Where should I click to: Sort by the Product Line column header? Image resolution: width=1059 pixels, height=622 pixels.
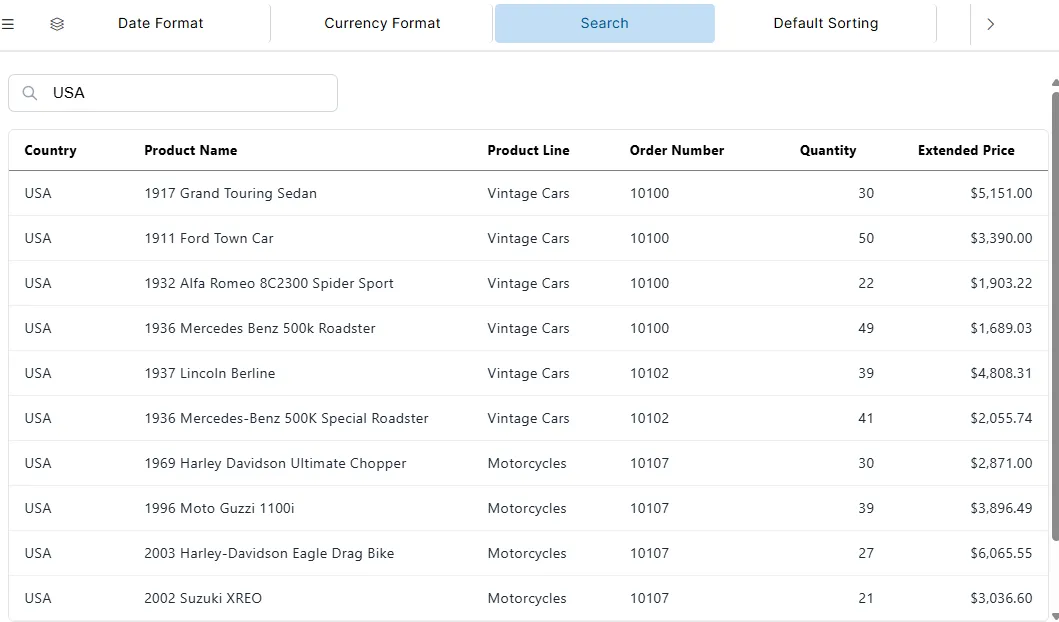click(x=528, y=150)
